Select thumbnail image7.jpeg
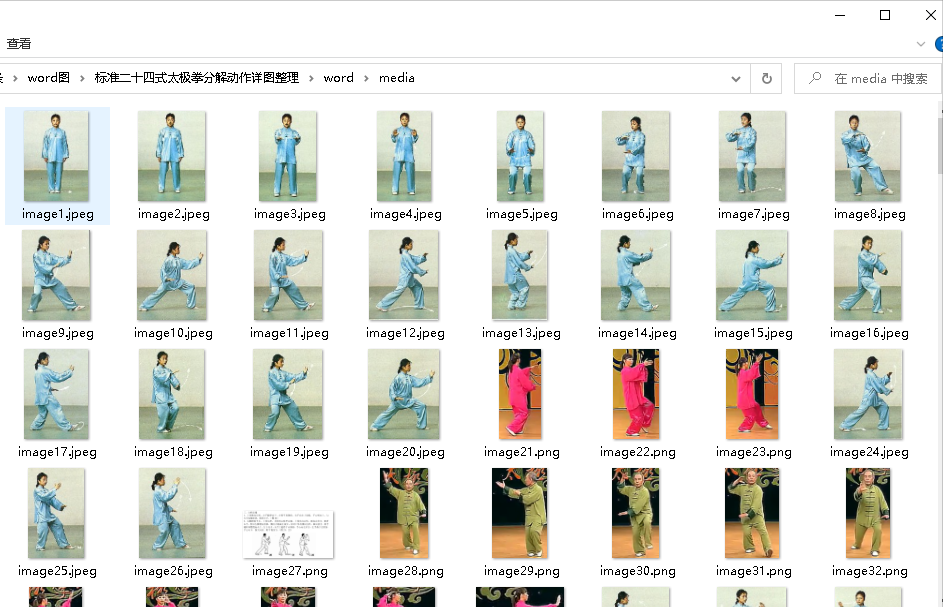 point(752,156)
